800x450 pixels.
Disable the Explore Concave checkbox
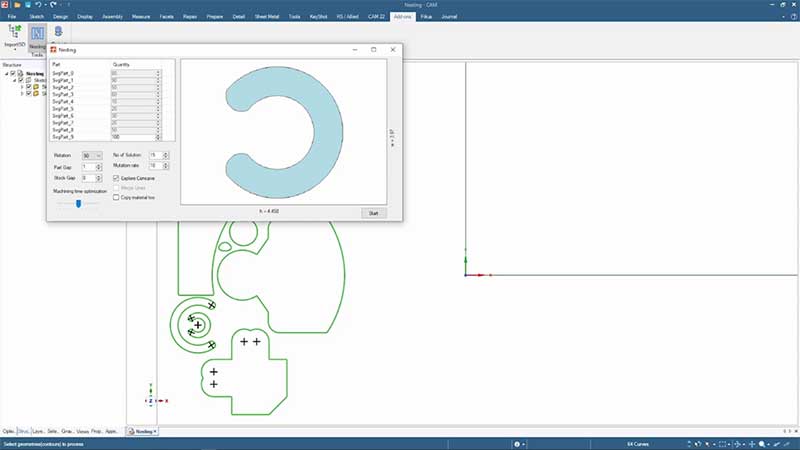coord(116,177)
